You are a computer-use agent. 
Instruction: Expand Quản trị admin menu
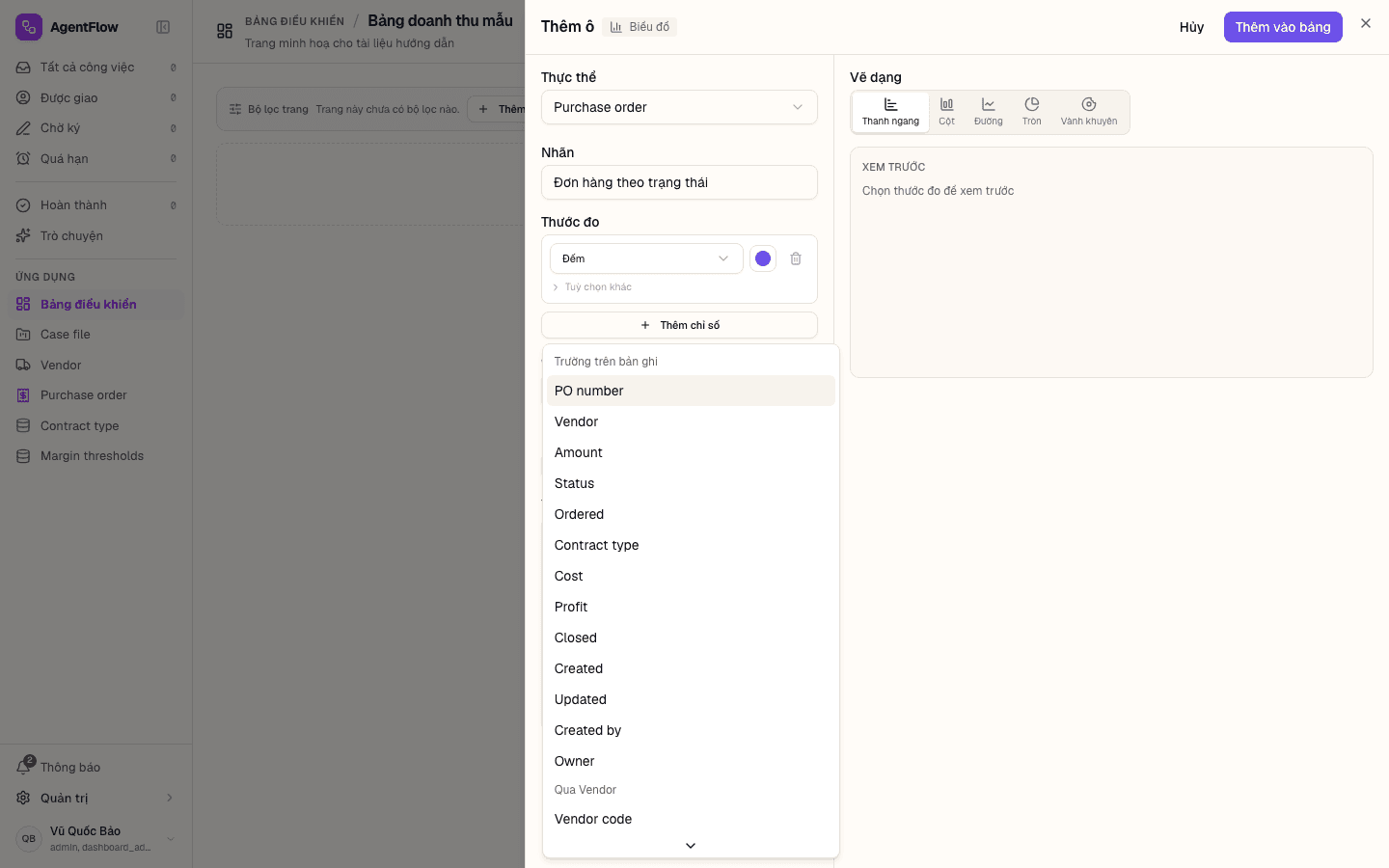click(x=95, y=798)
